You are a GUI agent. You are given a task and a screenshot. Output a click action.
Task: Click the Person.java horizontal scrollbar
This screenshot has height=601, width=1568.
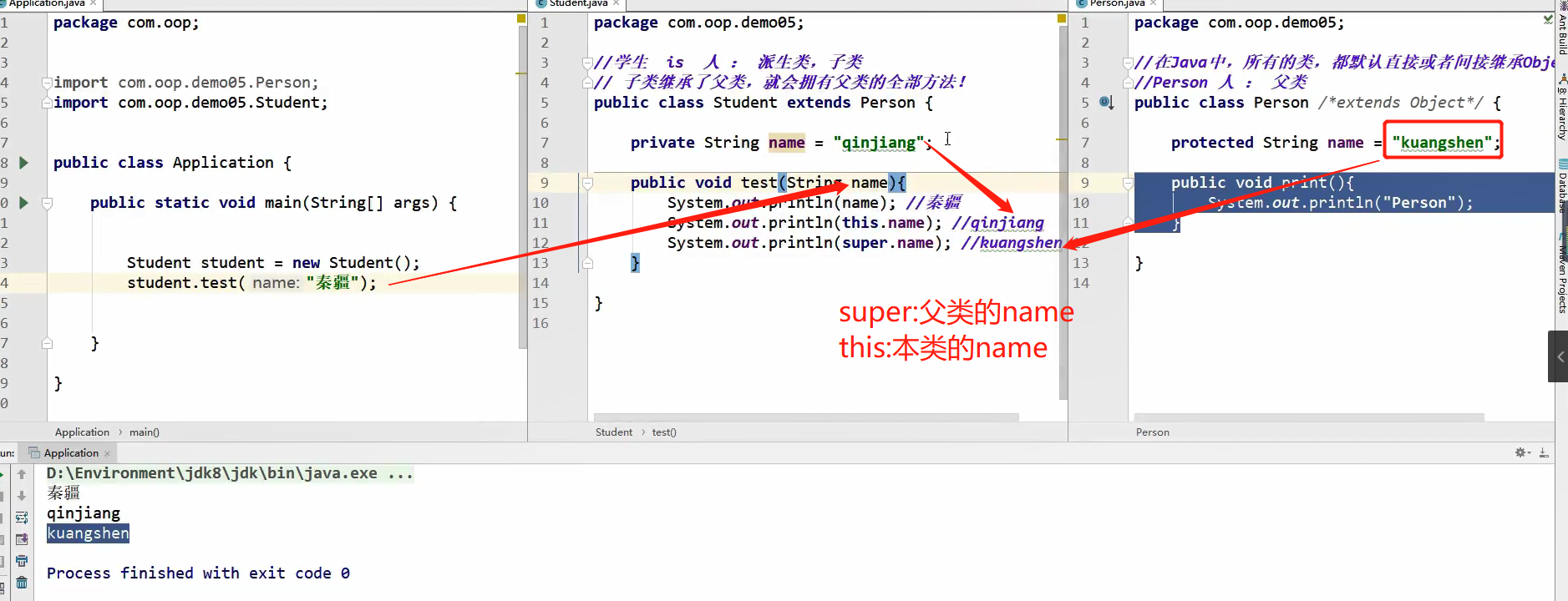click(1309, 417)
